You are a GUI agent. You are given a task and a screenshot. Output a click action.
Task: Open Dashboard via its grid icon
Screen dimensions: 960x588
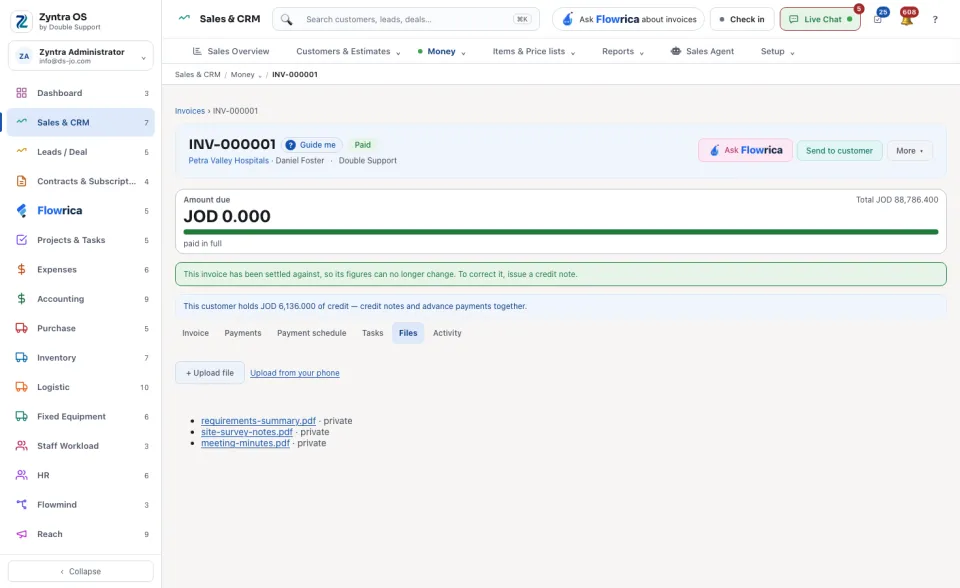(x=21, y=93)
